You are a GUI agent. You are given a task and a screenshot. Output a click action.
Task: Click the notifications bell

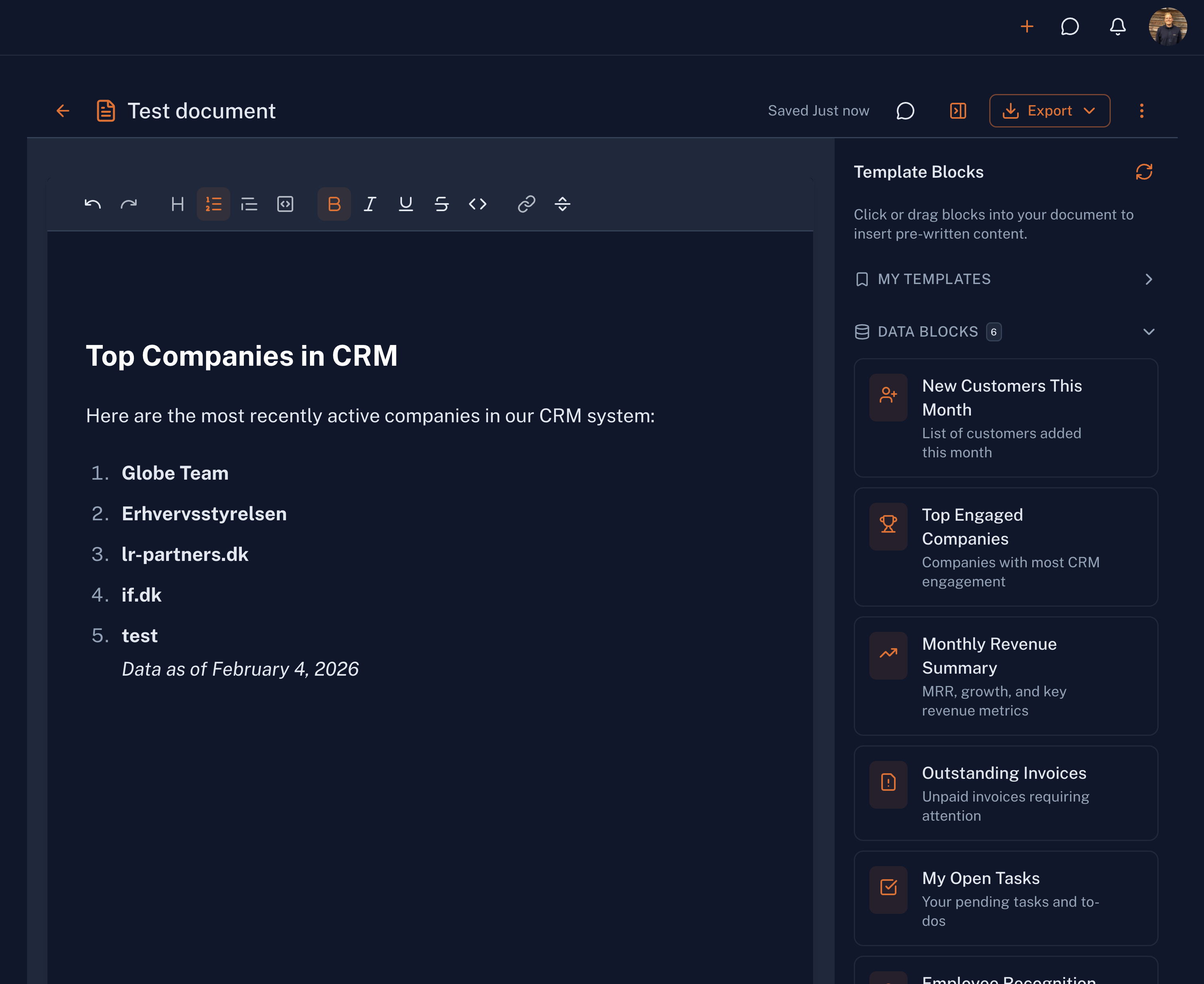pos(1117,27)
